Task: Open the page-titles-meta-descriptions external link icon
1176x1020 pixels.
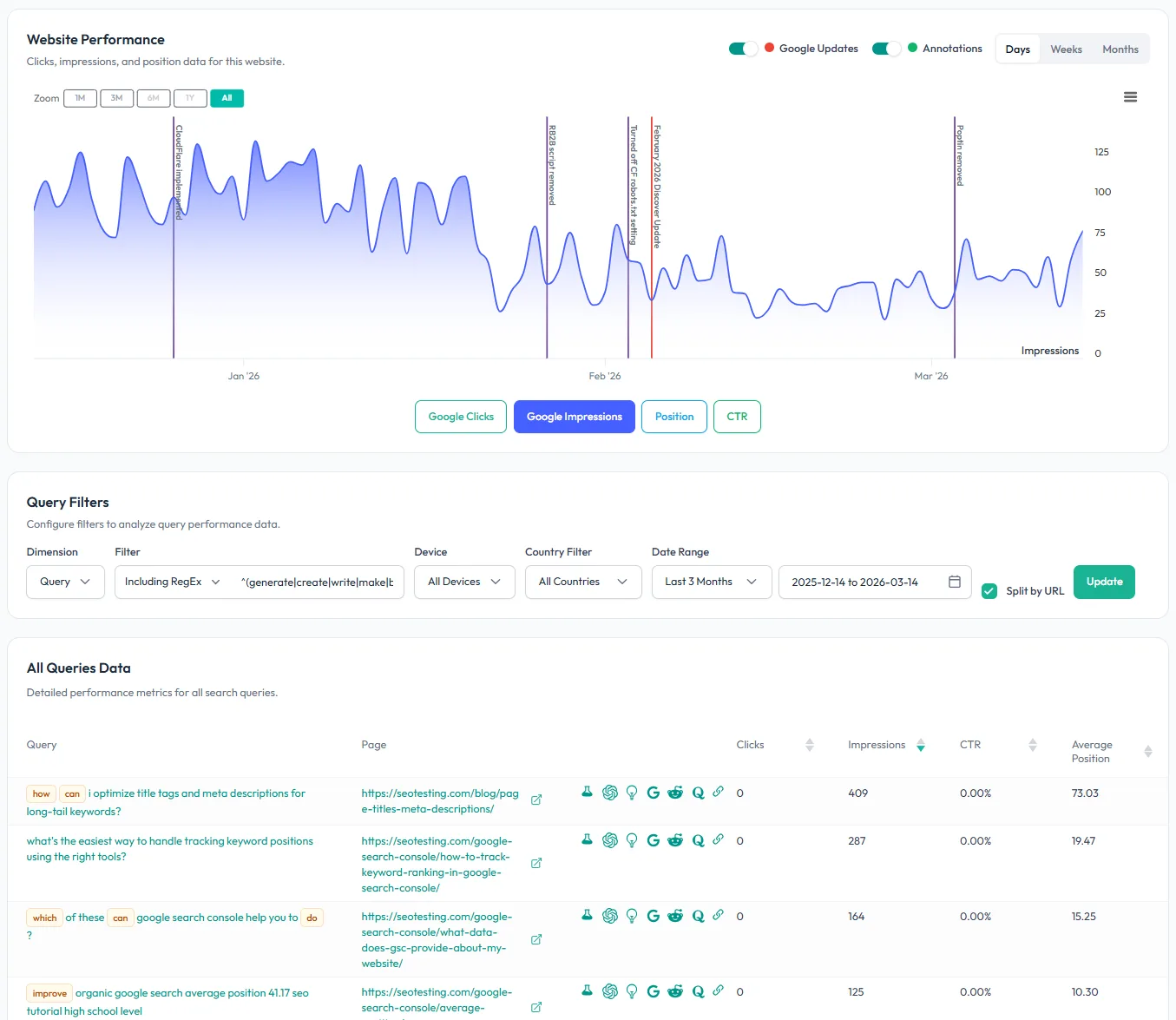Action: point(535,800)
